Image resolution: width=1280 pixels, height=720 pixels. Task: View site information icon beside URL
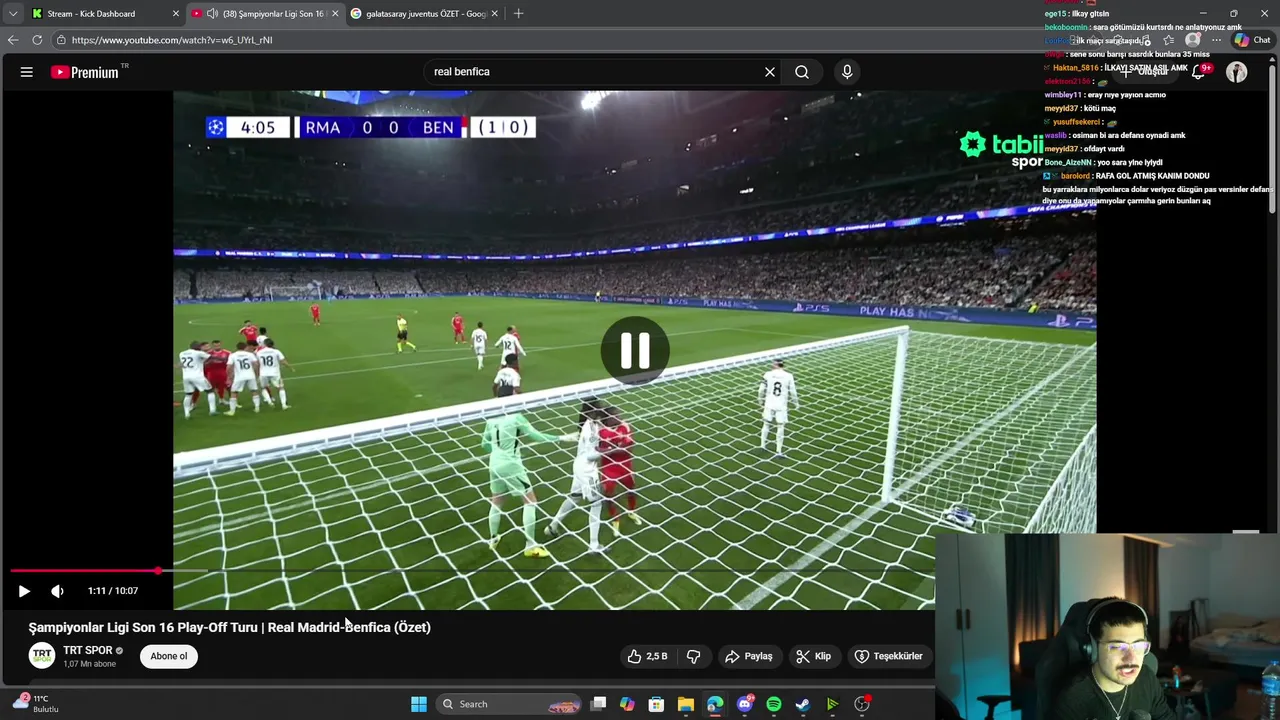(61, 40)
